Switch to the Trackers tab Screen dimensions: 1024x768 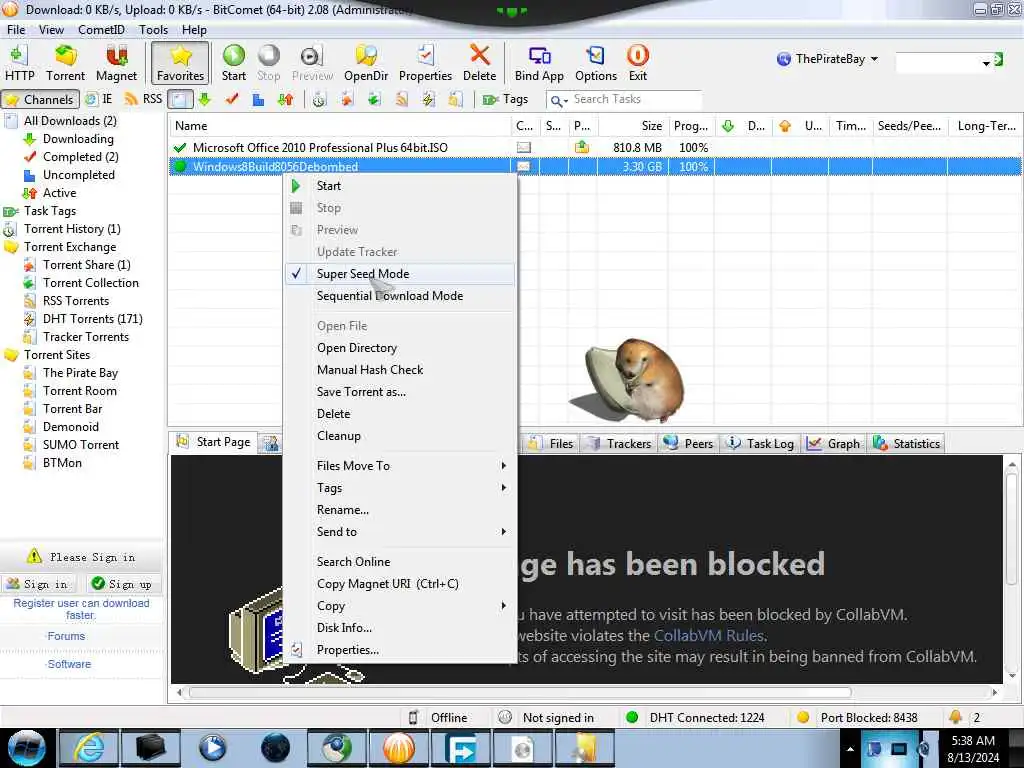pyautogui.click(x=620, y=443)
